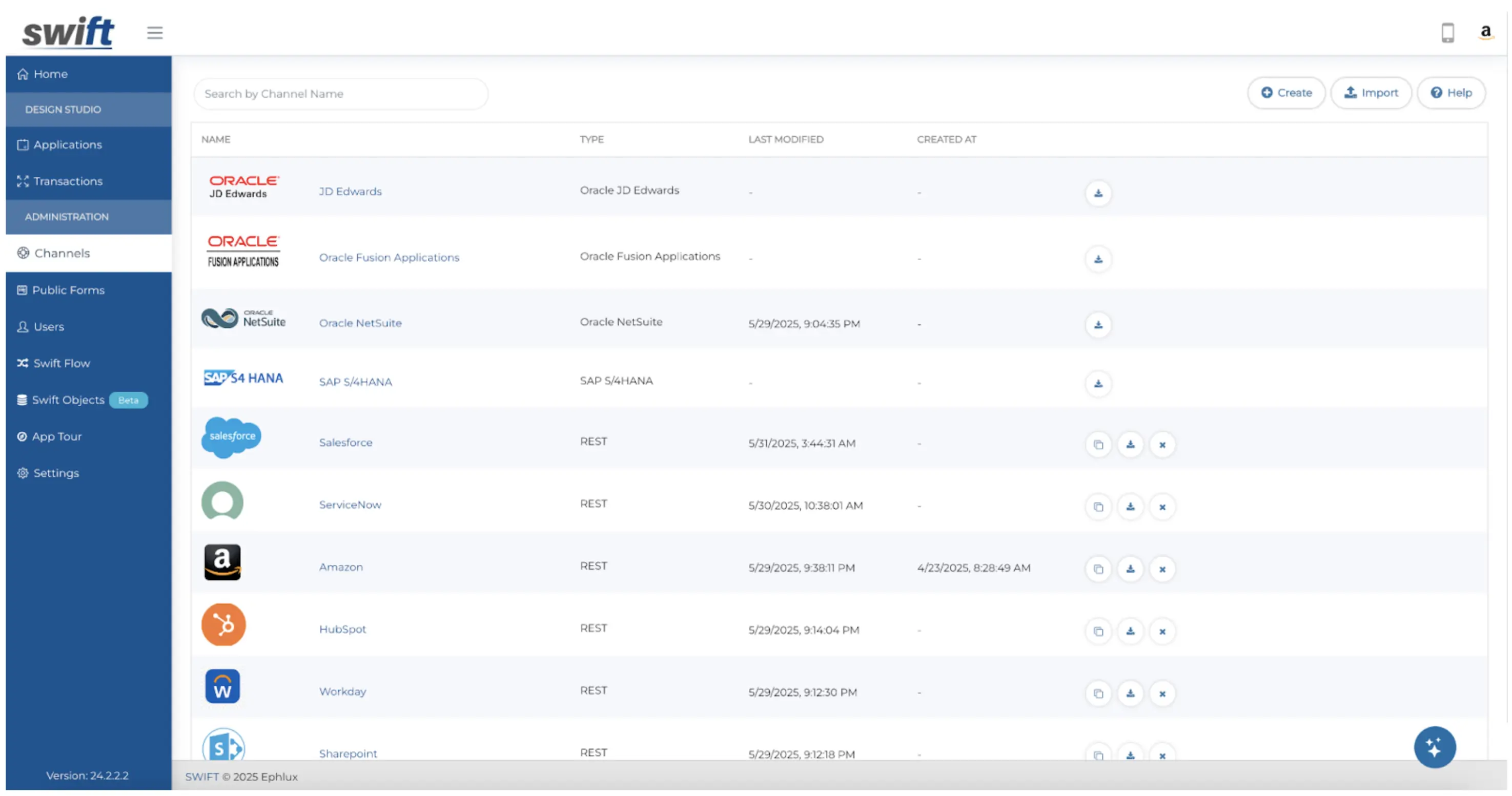Click the Create channel button
The width and height of the screenshot is (1512, 796).
click(x=1286, y=93)
